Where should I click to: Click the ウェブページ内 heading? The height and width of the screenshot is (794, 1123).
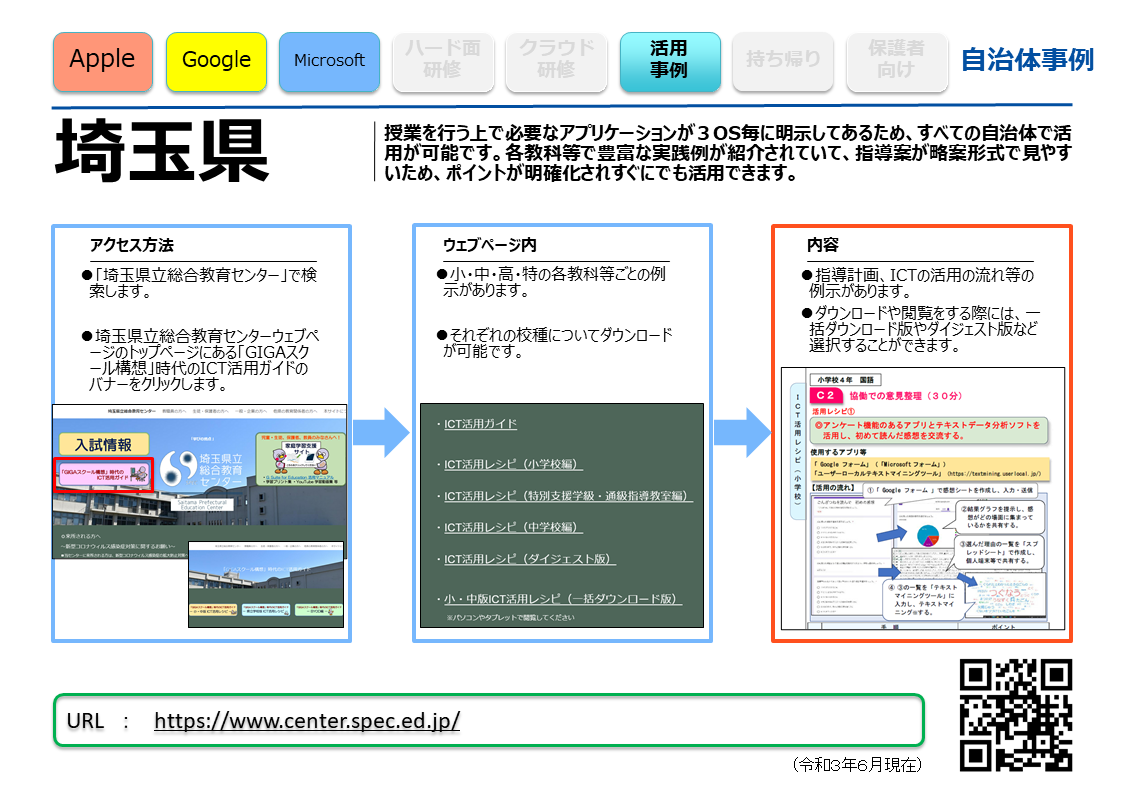click(x=490, y=245)
